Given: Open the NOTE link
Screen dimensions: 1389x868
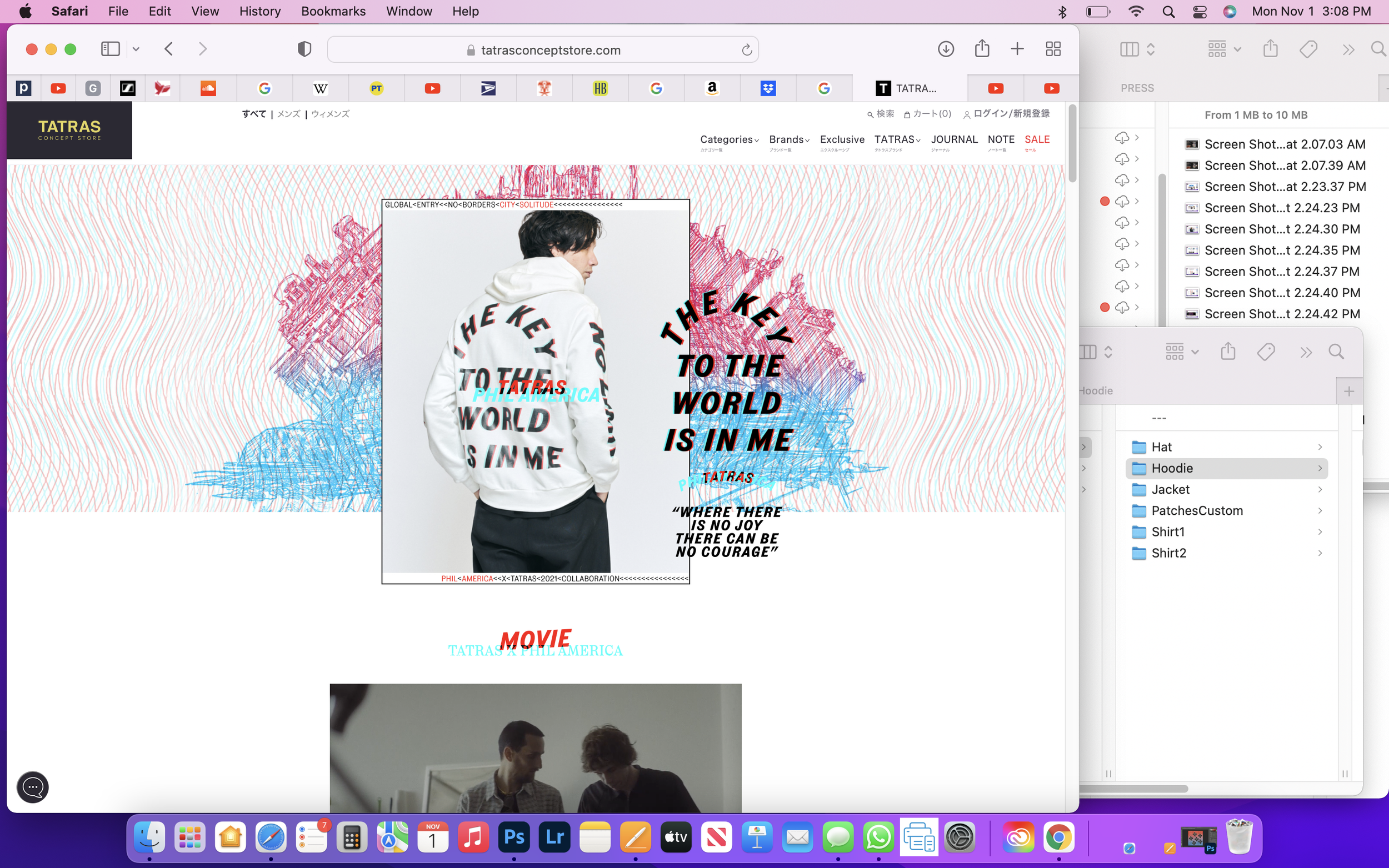Looking at the screenshot, I should tap(1001, 139).
